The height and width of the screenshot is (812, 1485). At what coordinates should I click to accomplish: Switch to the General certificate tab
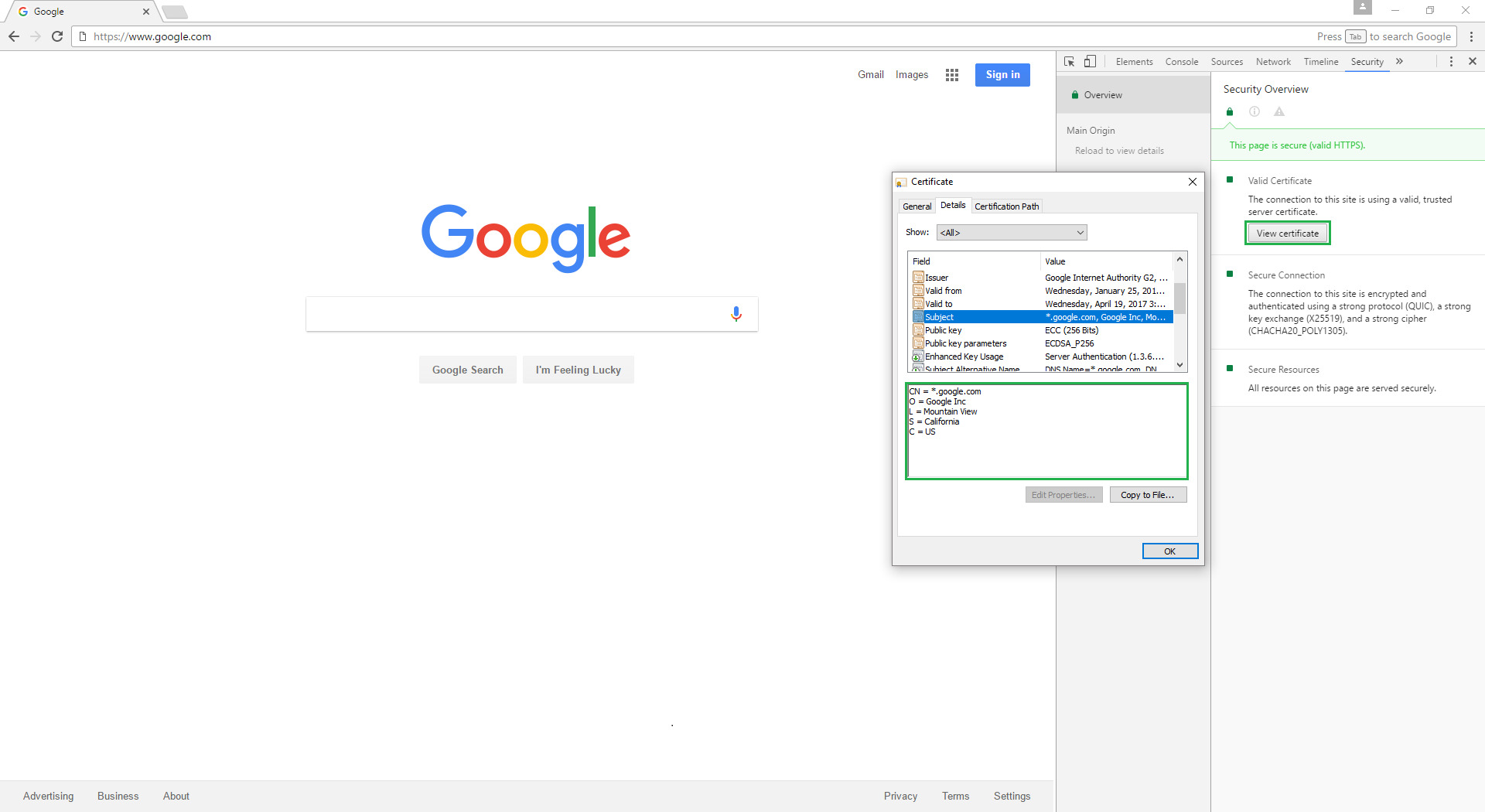pos(917,206)
